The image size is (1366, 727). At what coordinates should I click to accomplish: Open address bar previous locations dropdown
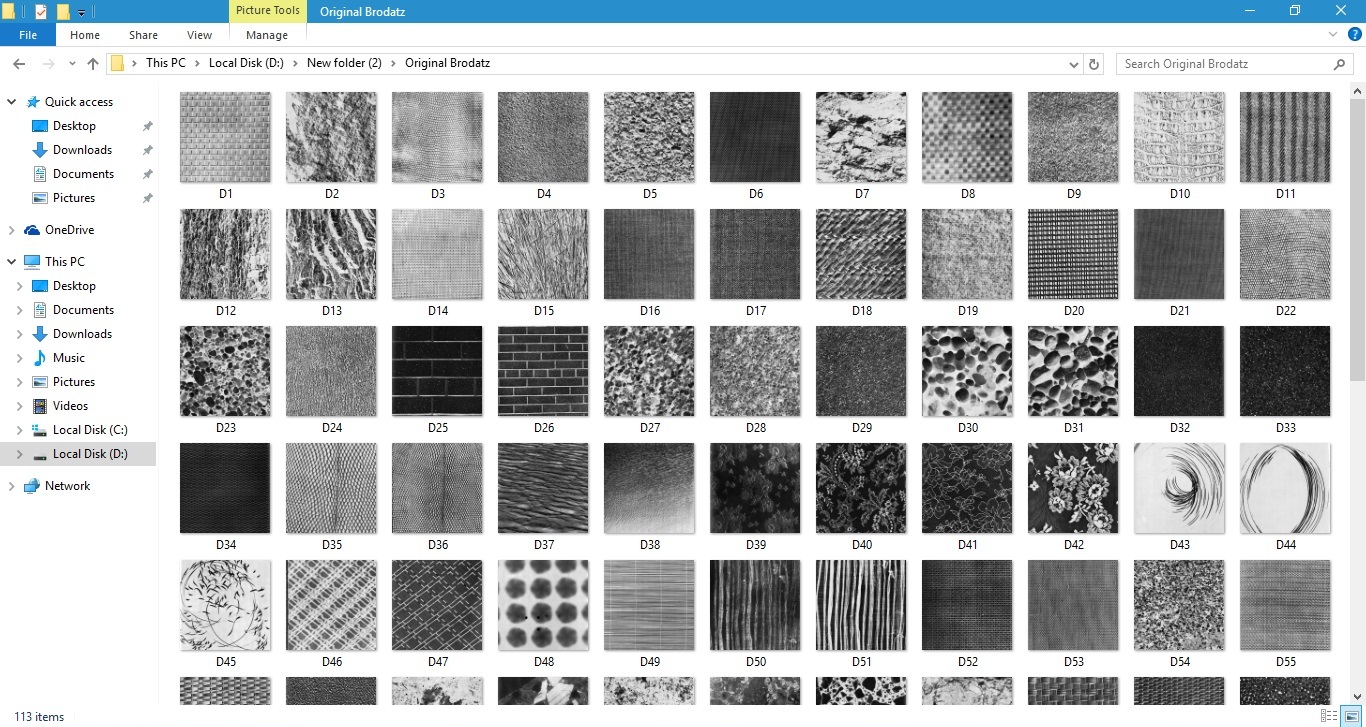click(1074, 63)
